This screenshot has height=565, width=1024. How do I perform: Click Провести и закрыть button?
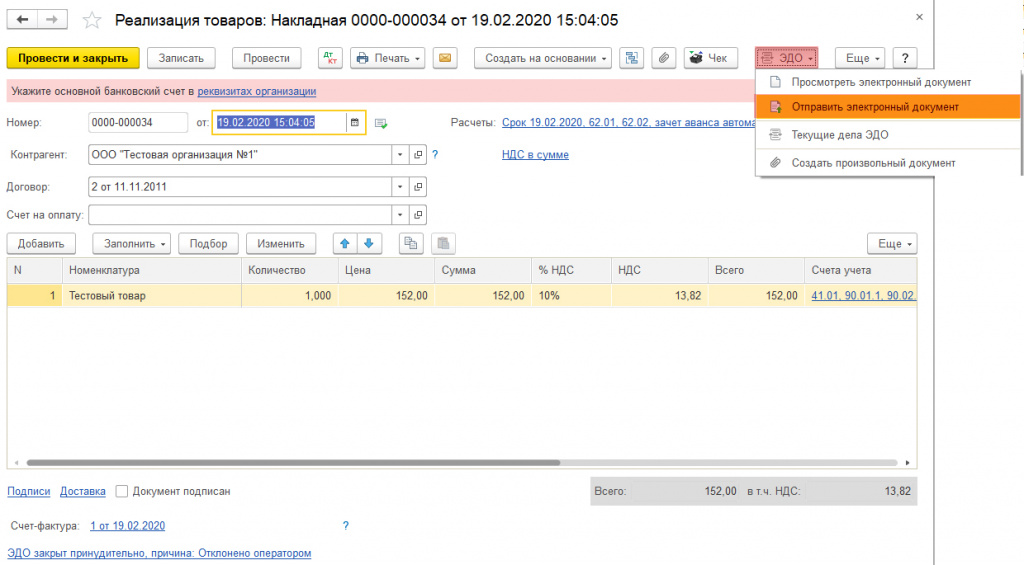click(73, 58)
